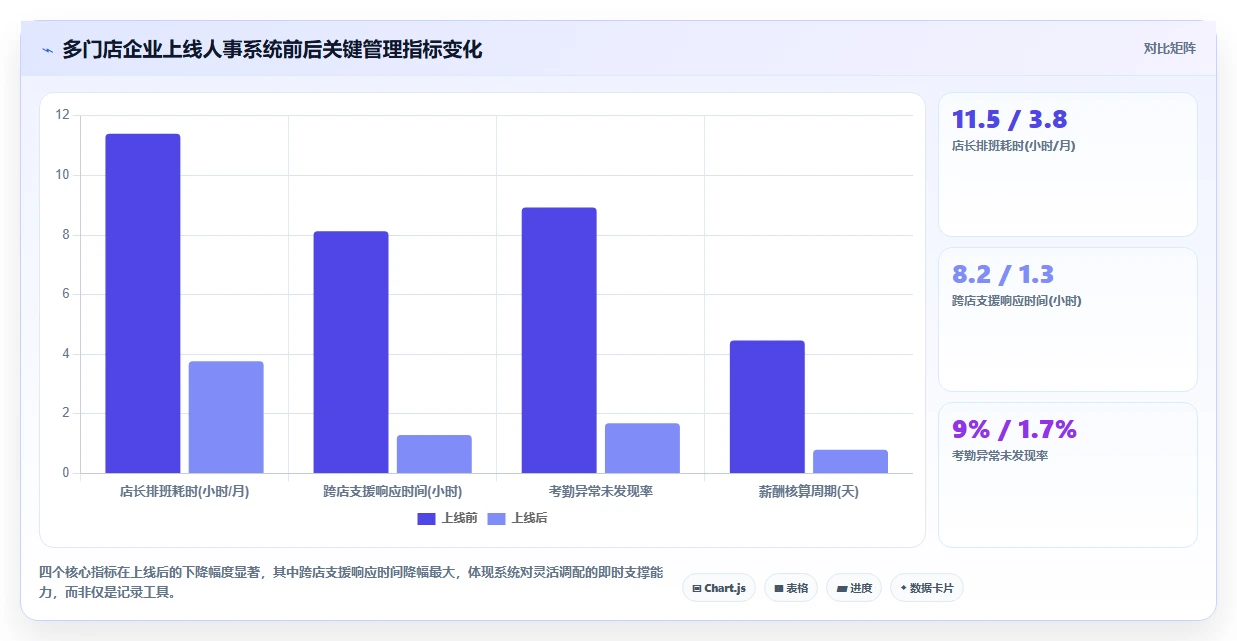Click the y-axis value 0
Image resolution: width=1237 pixels, height=641 pixels.
pos(66,473)
